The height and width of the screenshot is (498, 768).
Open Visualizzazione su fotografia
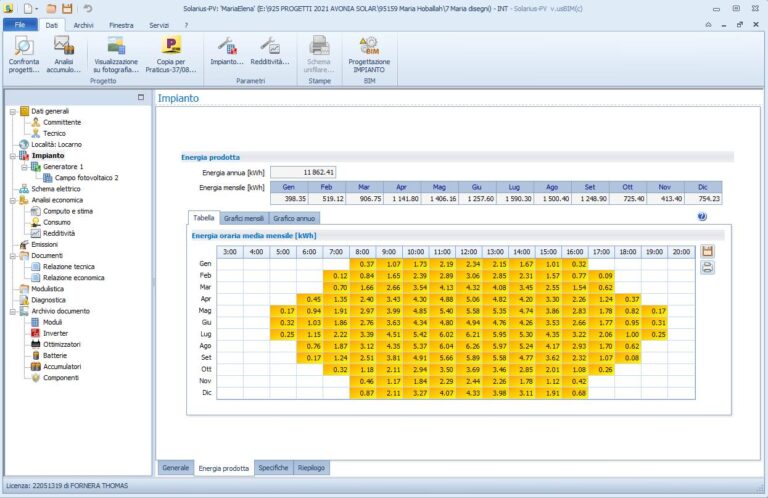pyautogui.click(x=116, y=54)
